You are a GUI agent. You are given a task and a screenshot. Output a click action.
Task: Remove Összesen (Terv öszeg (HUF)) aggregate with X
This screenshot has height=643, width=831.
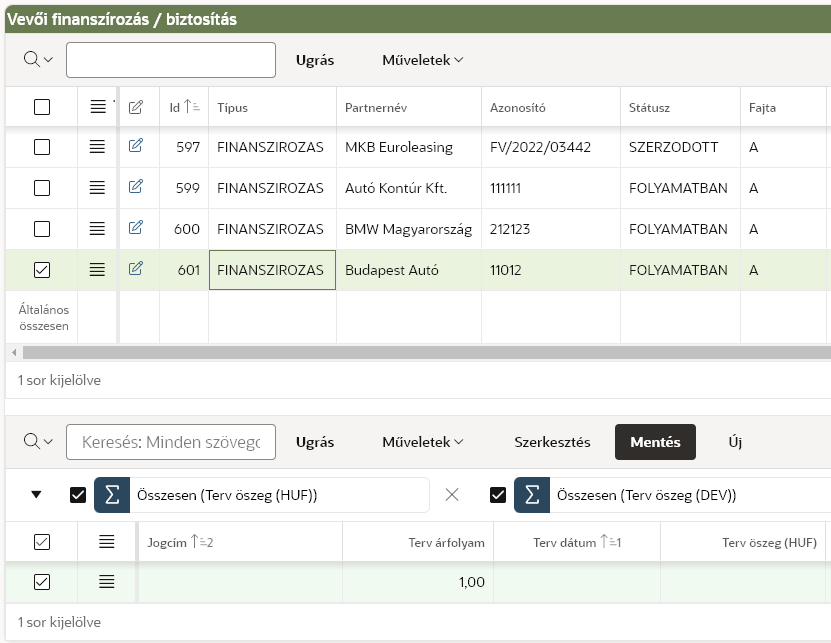pyautogui.click(x=452, y=494)
